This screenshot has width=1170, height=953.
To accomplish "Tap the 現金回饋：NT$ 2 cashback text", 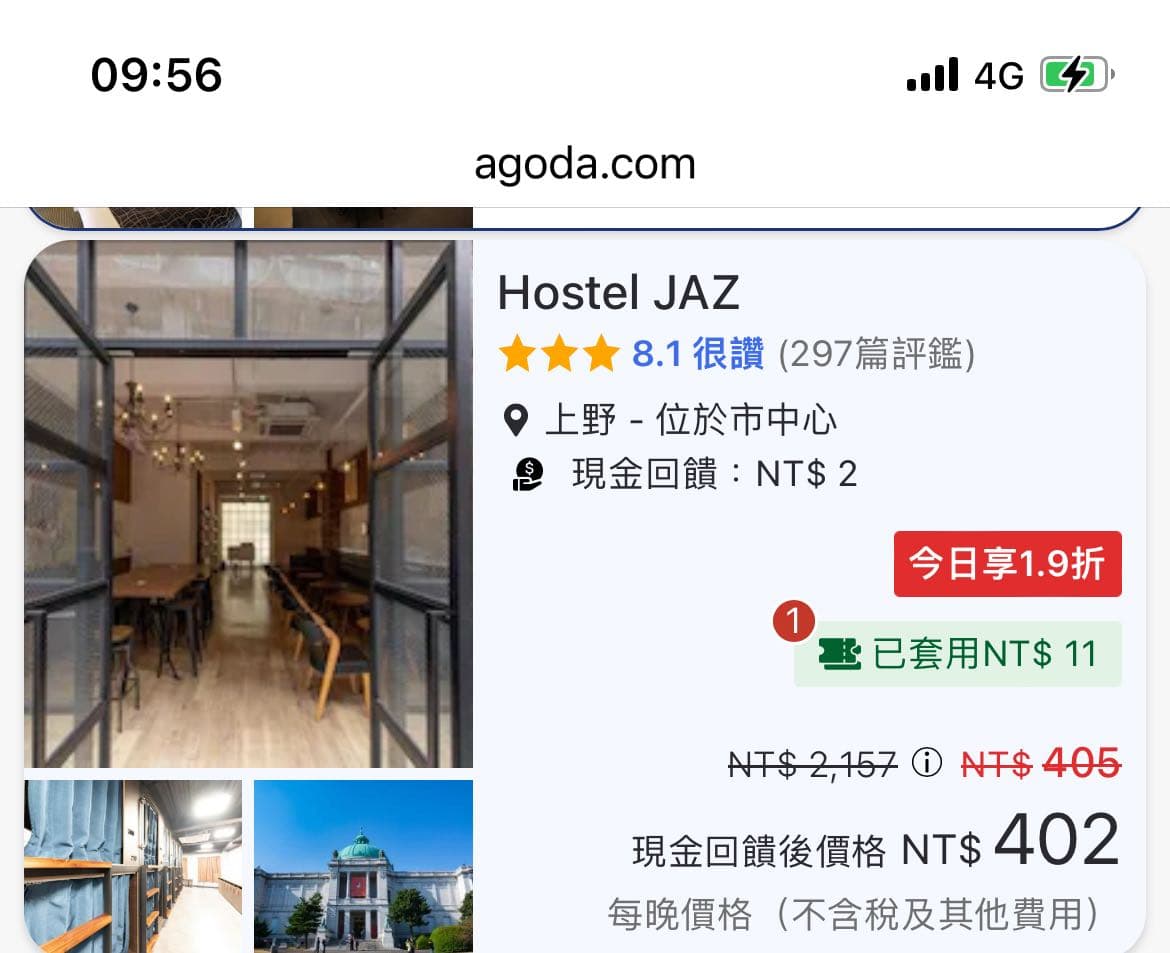I will pyautogui.click(x=715, y=475).
